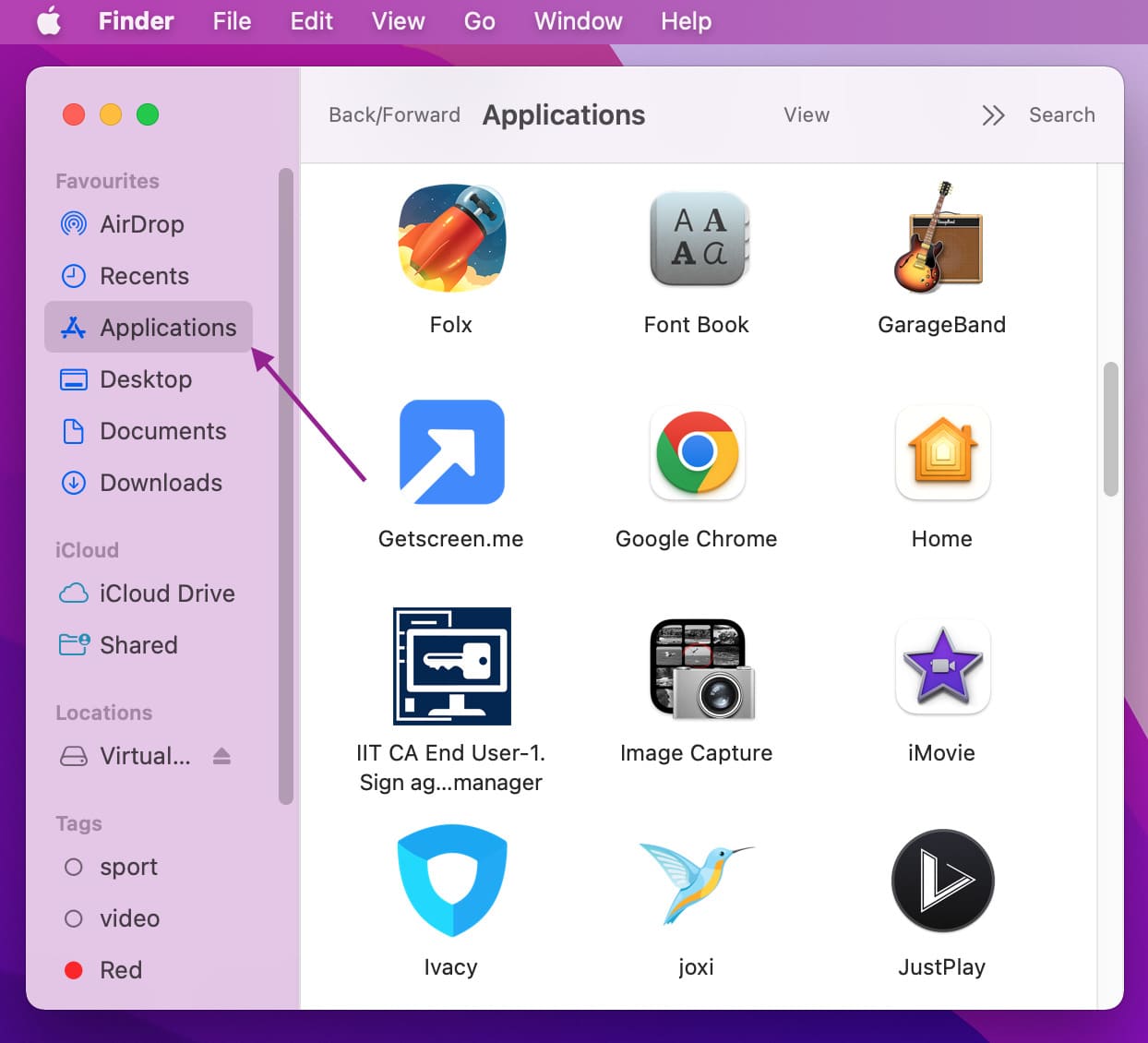Viewport: 1148px width, 1043px height.
Task: Click the Applications sidebar icon
Action: tap(74, 327)
